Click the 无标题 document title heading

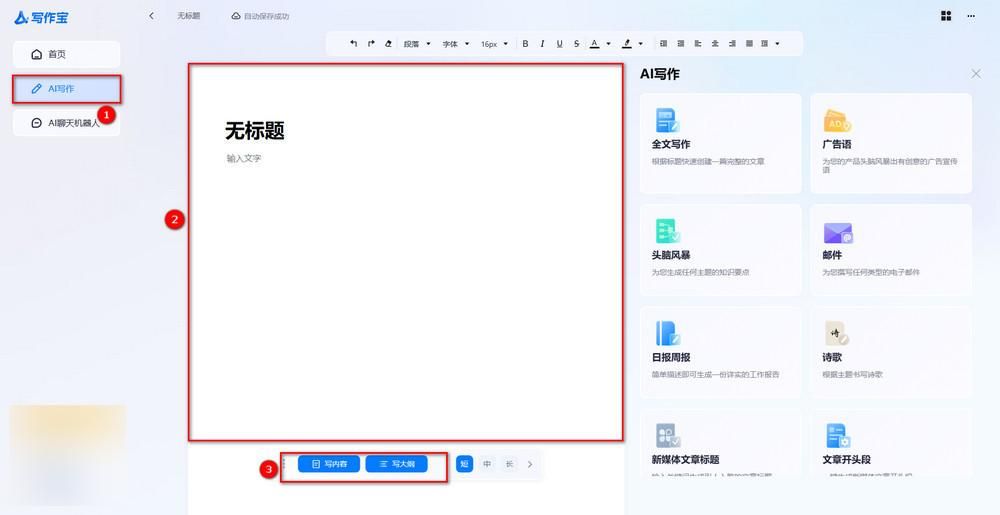(x=254, y=131)
